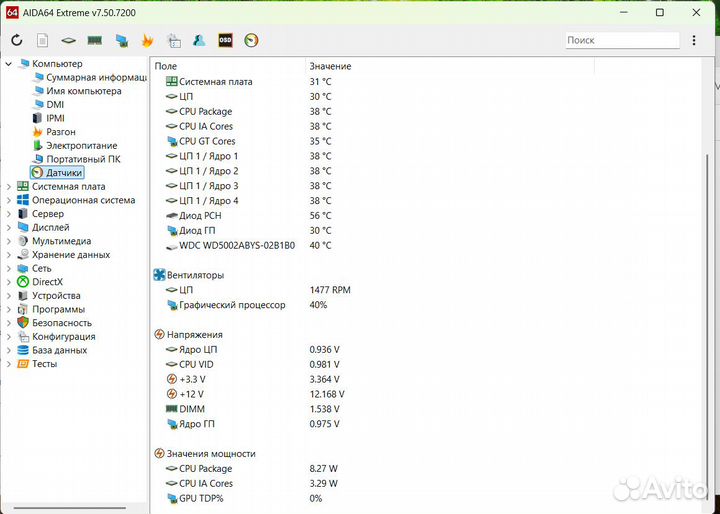Click the +3.3 V lightning icon
This screenshot has height=514, width=720.
click(171, 379)
